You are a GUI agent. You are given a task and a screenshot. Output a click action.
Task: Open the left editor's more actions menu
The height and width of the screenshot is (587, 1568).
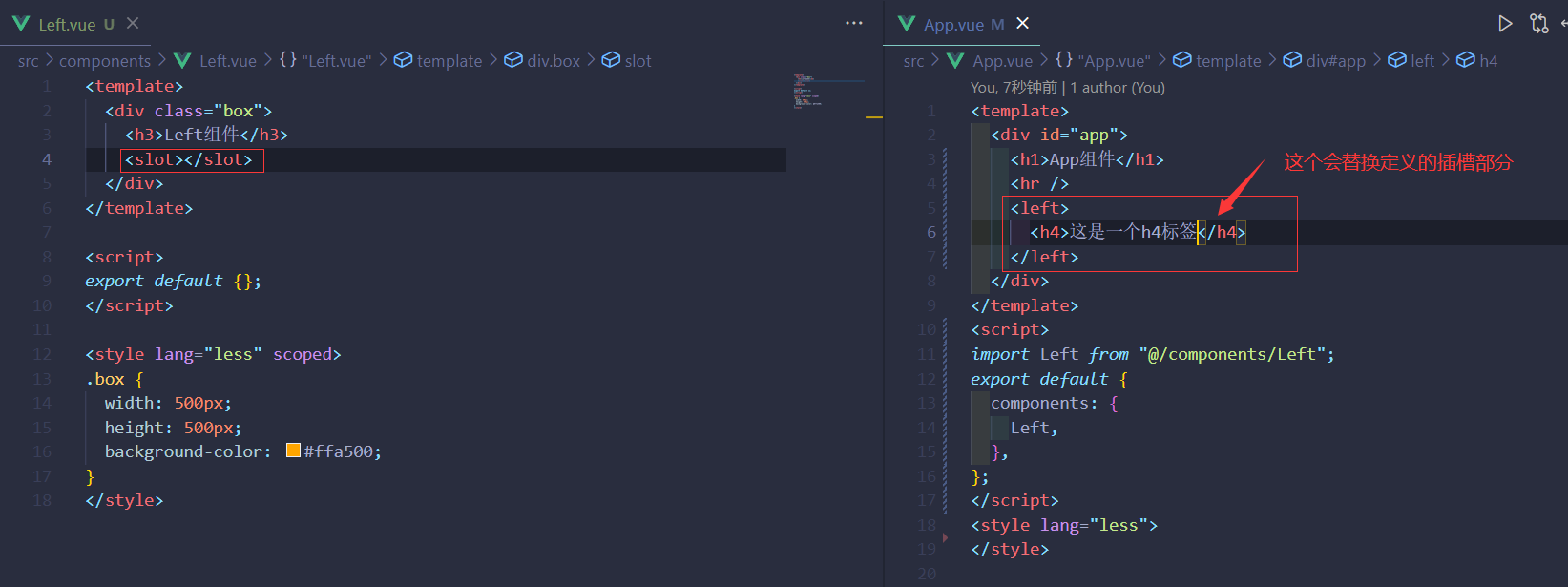tap(854, 23)
